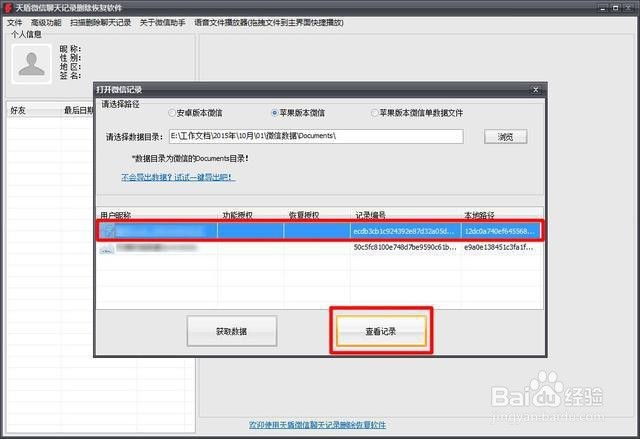Close the 打开微信记录 dialog
This screenshot has width=640, height=439.
tap(536, 89)
